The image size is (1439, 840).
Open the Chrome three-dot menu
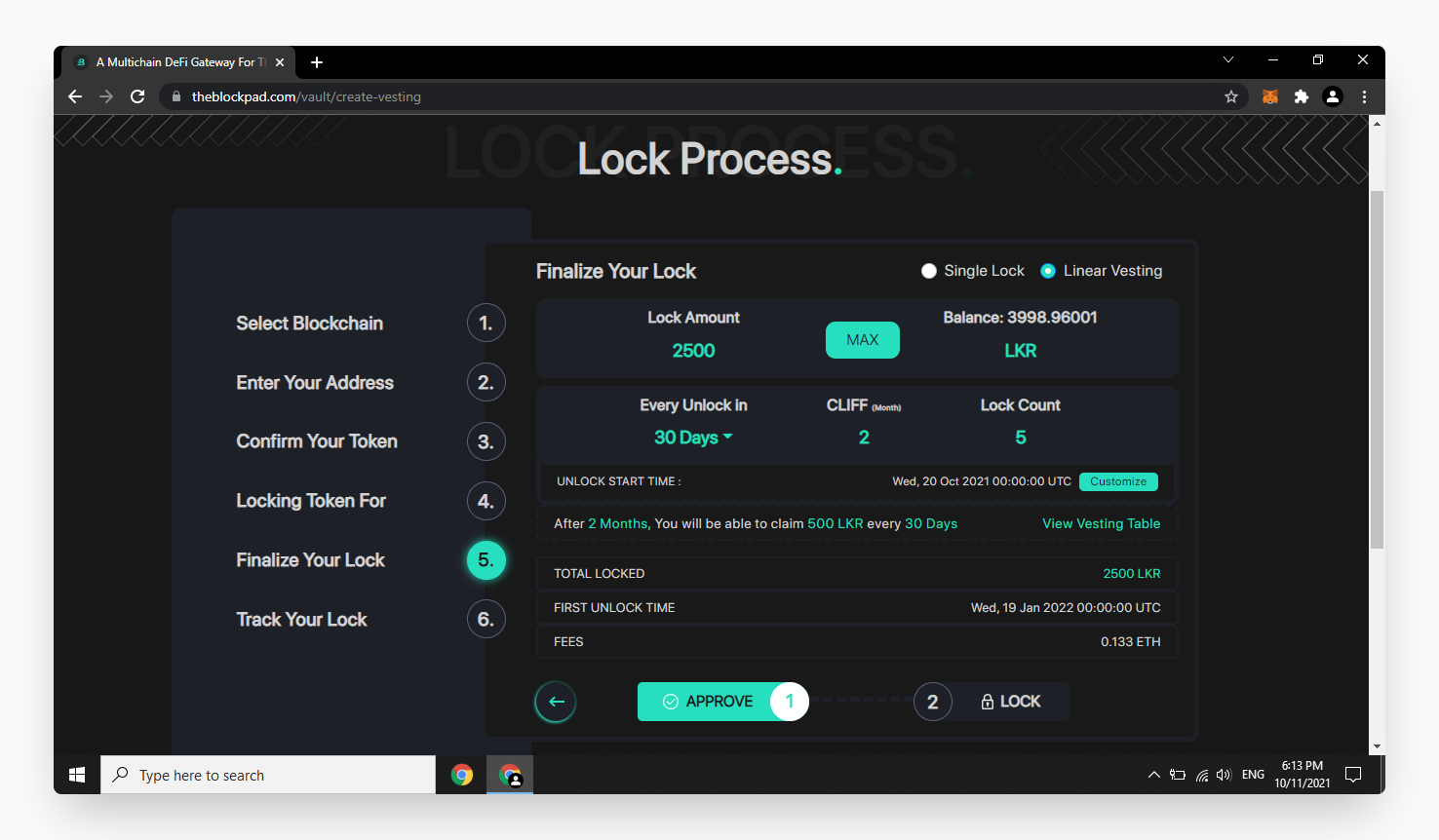click(x=1364, y=96)
